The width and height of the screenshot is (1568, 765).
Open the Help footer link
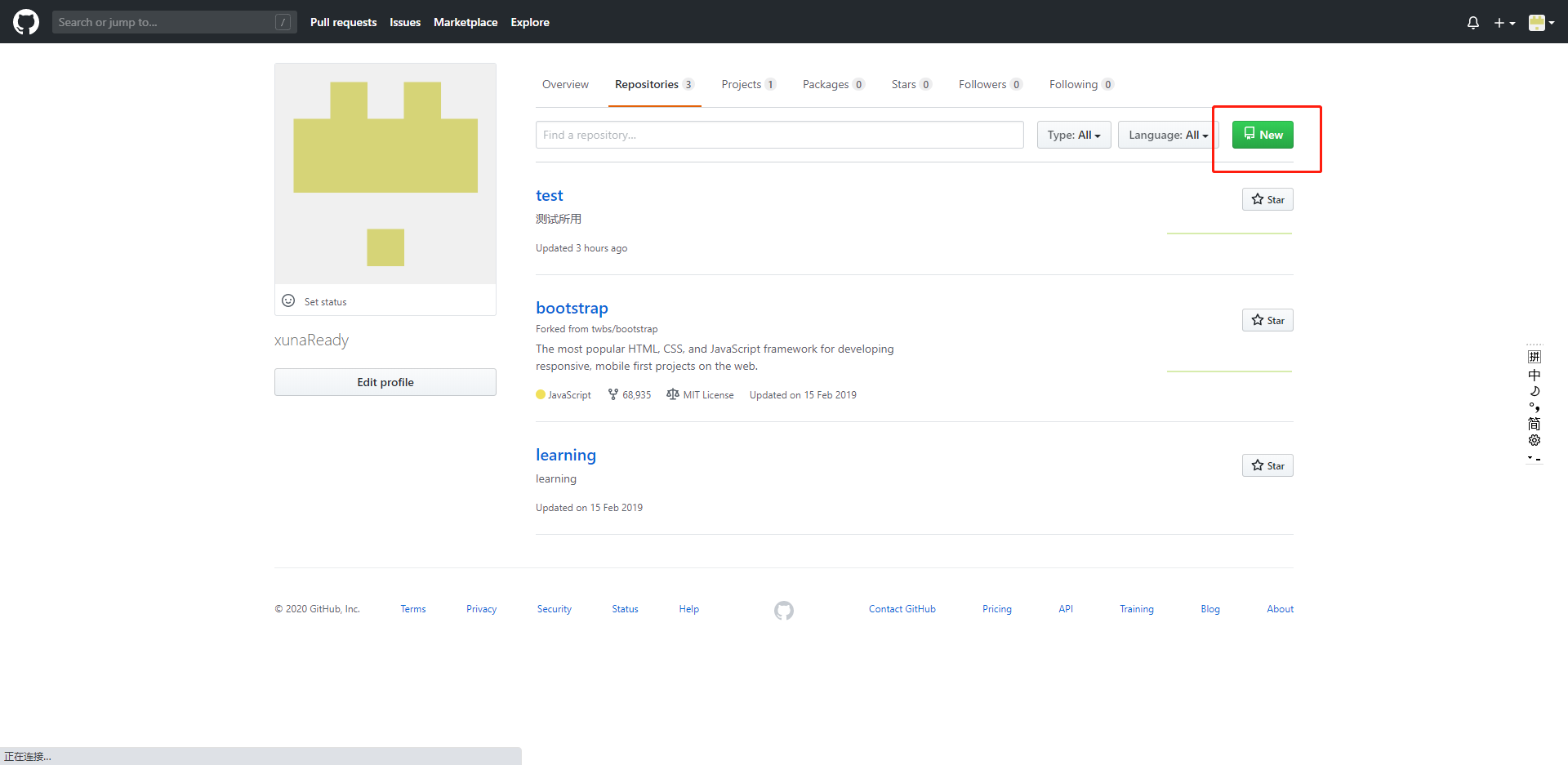[x=688, y=609]
